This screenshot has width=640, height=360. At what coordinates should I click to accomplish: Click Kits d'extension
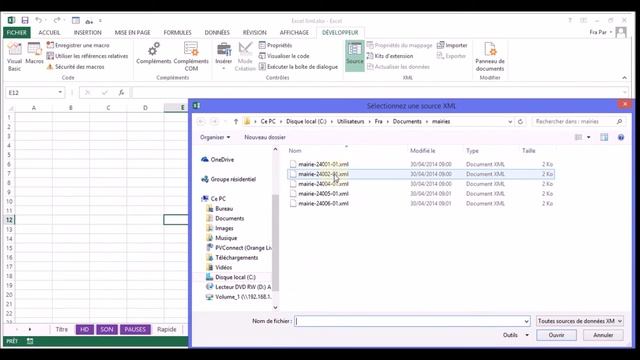pos(390,56)
